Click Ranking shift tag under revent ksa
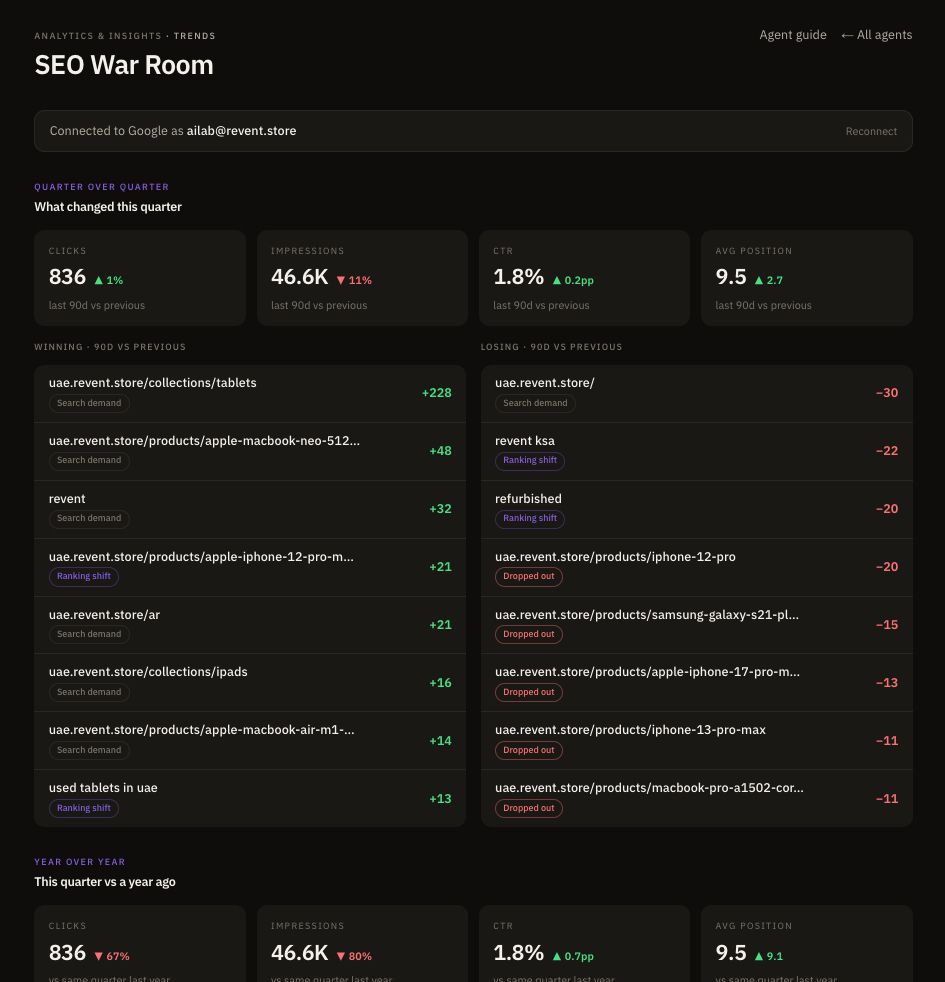The height and width of the screenshot is (982, 945). pyautogui.click(x=530, y=461)
